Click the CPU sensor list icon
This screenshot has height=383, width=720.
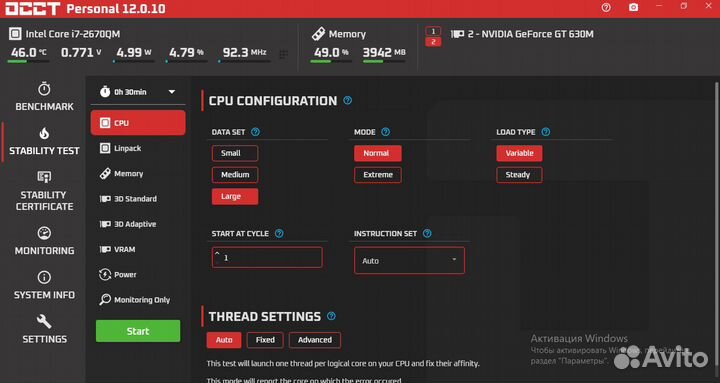tap(284, 54)
